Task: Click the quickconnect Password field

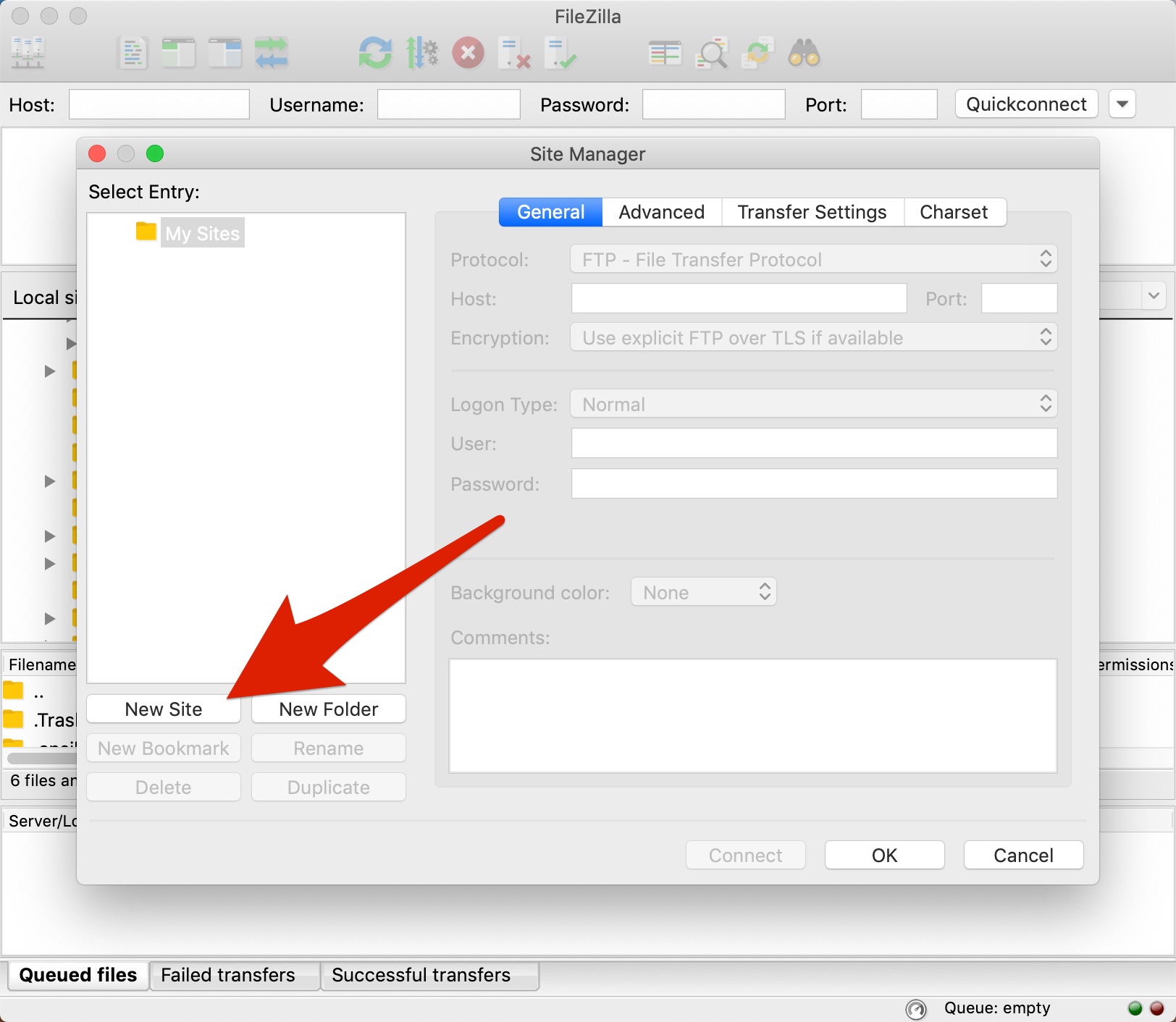Action: point(714,104)
